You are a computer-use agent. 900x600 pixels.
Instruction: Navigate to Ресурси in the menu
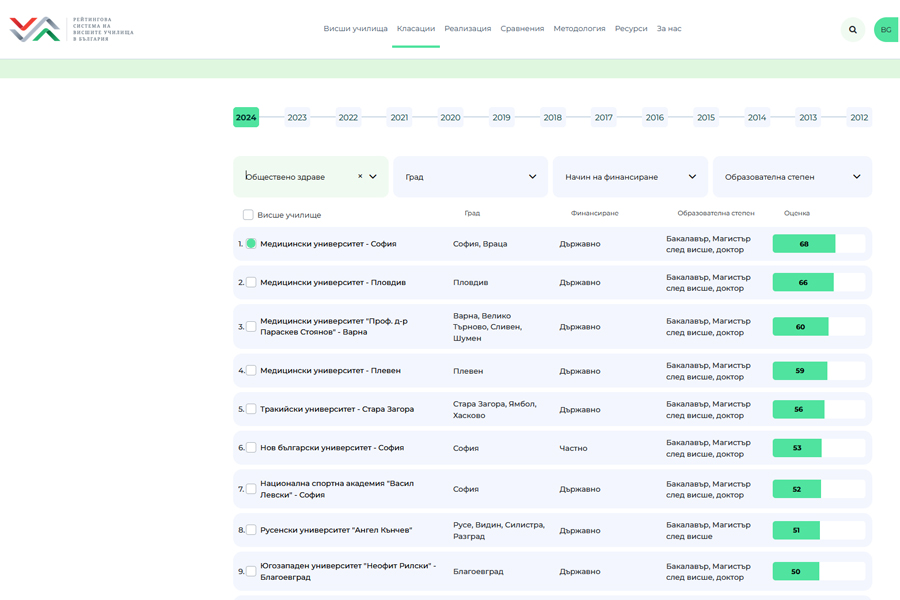point(631,29)
